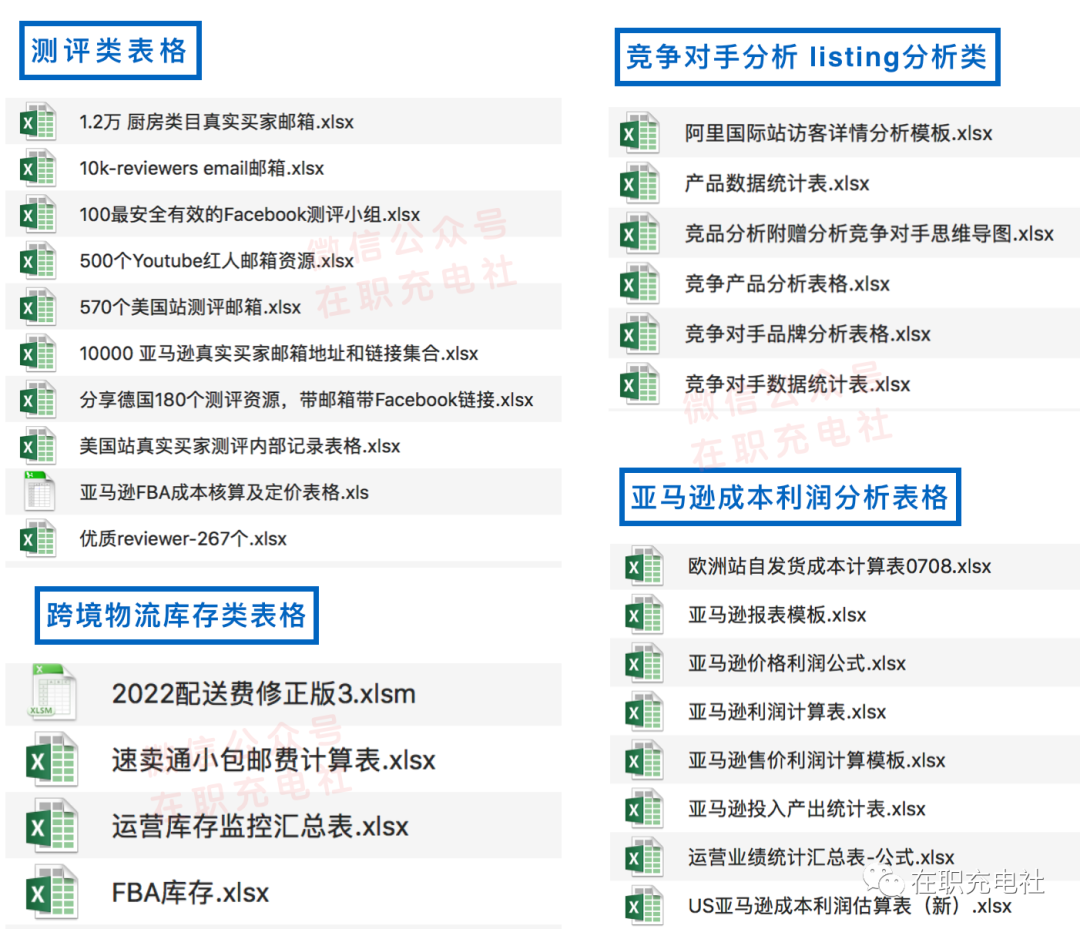This screenshot has width=1080, height=929.
Task: Select the icon for 美国站真实买家测评内部记录表格.xlsx
Action: point(38,446)
